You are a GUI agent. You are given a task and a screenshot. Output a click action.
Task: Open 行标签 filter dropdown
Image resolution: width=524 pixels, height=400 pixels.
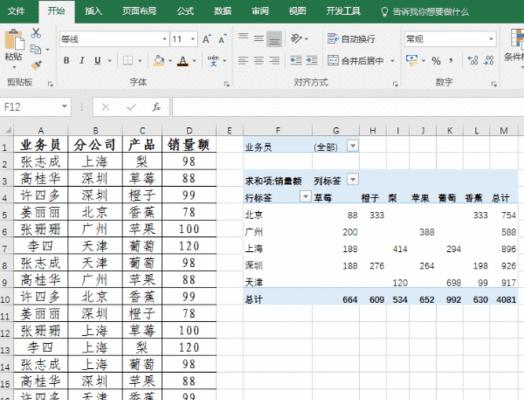[x=305, y=196]
